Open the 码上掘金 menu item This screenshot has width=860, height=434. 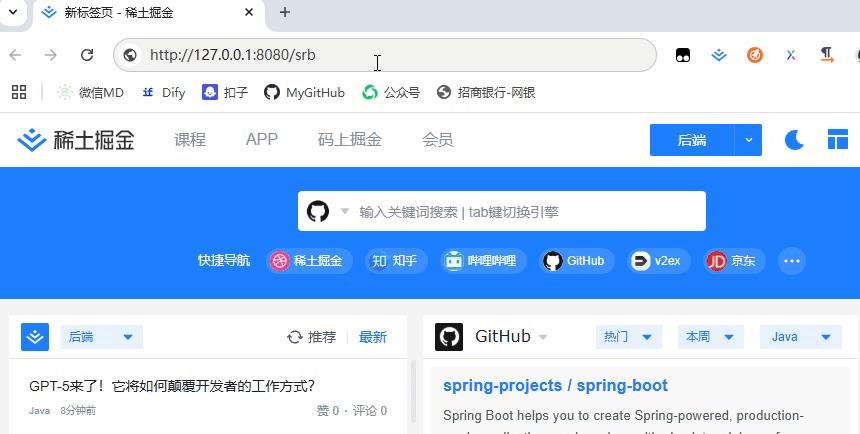tap(349, 140)
